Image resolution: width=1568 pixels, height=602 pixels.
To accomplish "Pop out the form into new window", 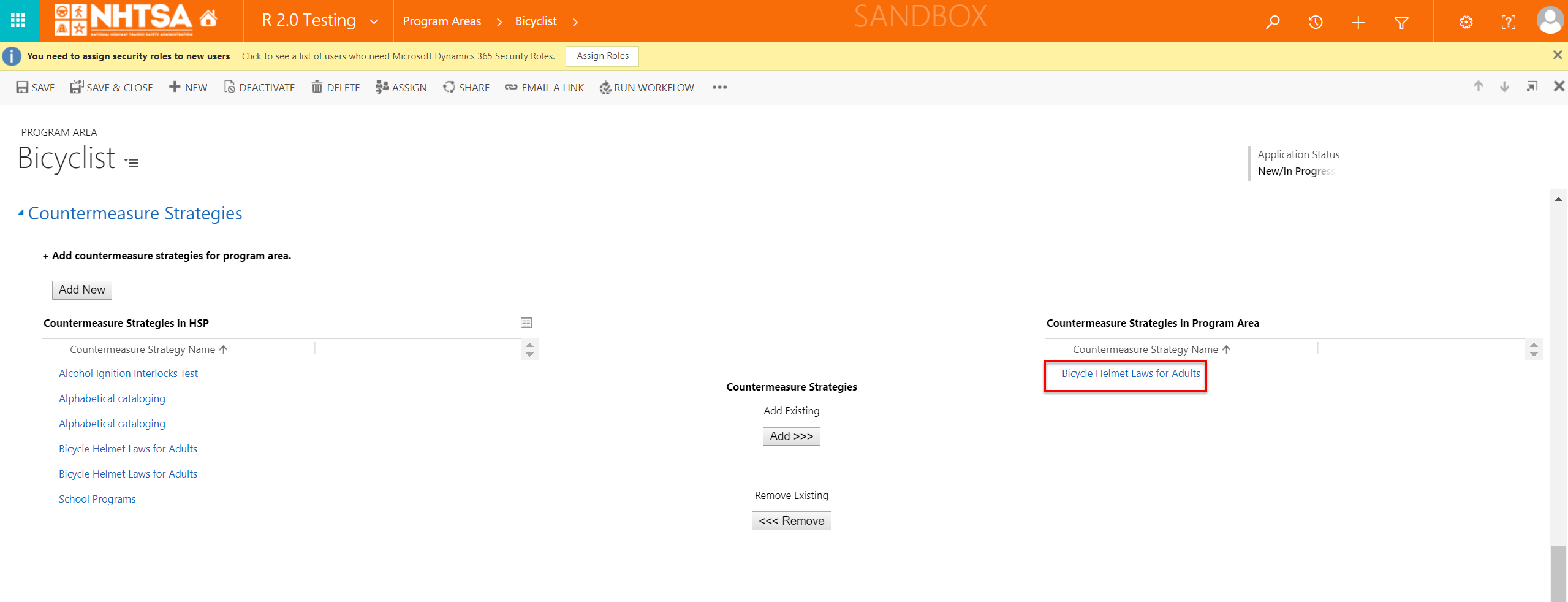I will pos(1532,86).
